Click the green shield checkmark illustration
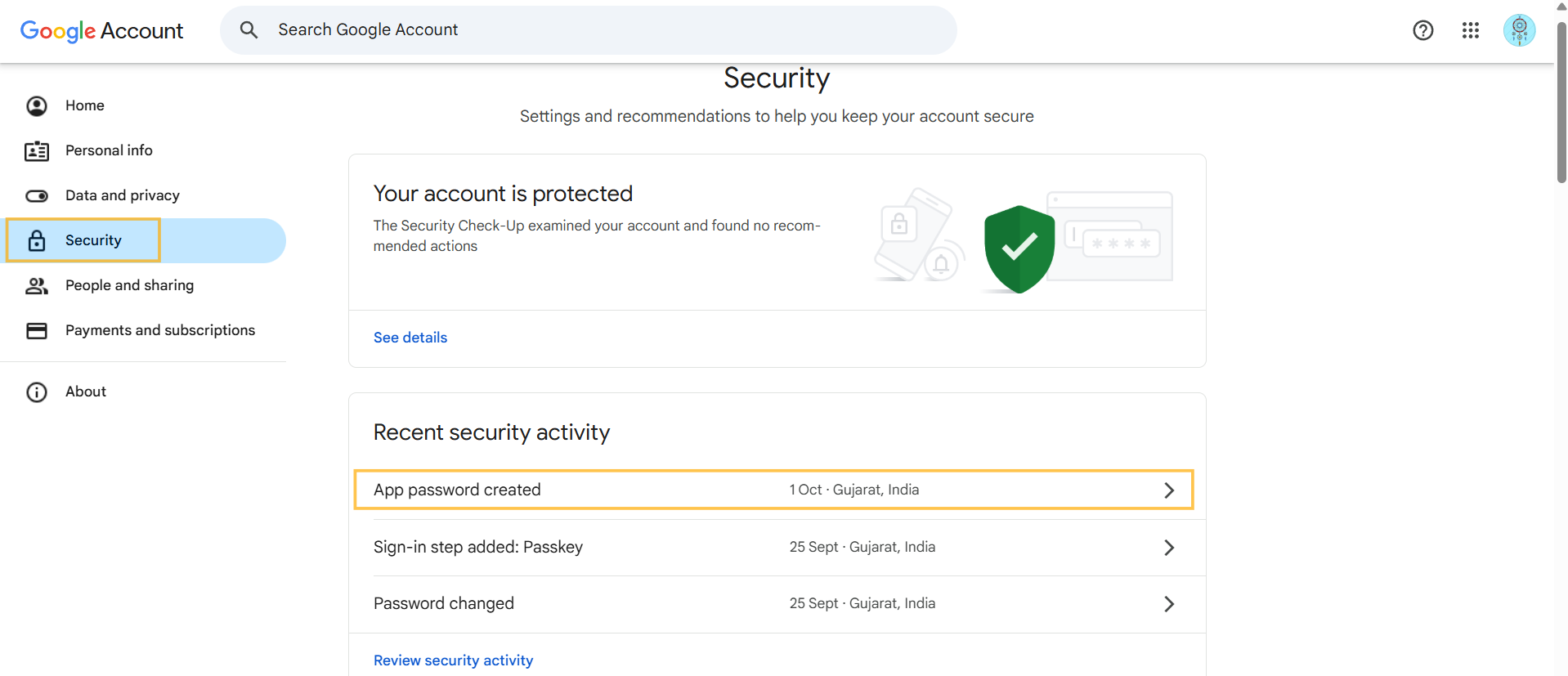Viewport: 1568px width, 676px height. pyautogui.click(x=1019, y=248)
